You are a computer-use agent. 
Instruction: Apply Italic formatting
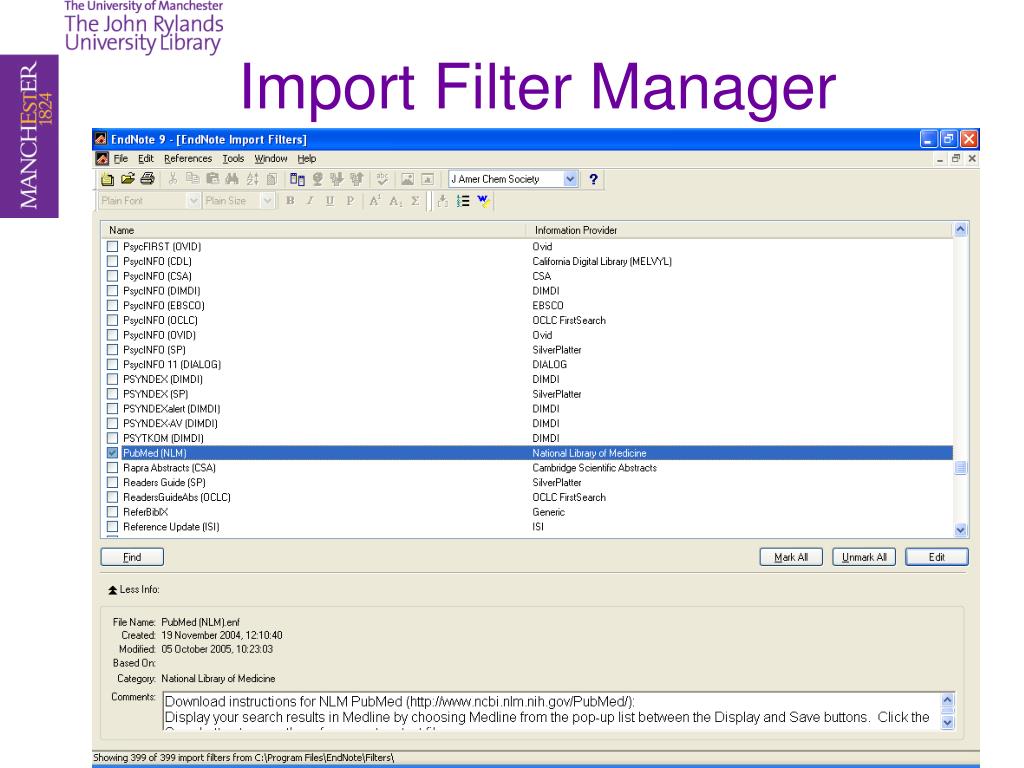[x=310, y=201]
